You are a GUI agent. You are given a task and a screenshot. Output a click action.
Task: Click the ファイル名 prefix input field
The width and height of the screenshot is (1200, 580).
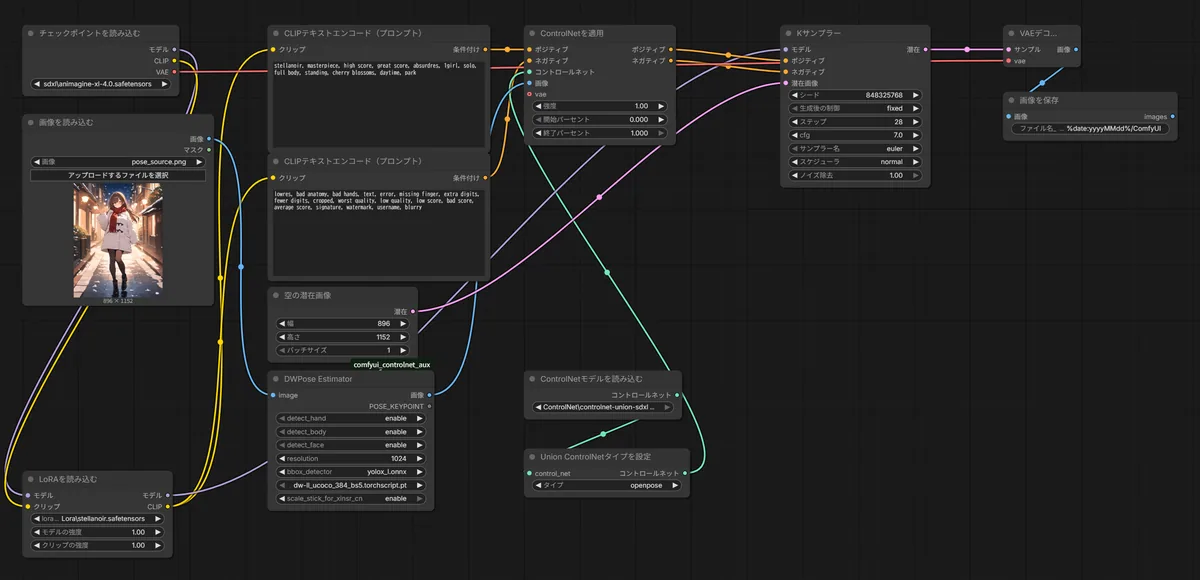(1092, 128)
